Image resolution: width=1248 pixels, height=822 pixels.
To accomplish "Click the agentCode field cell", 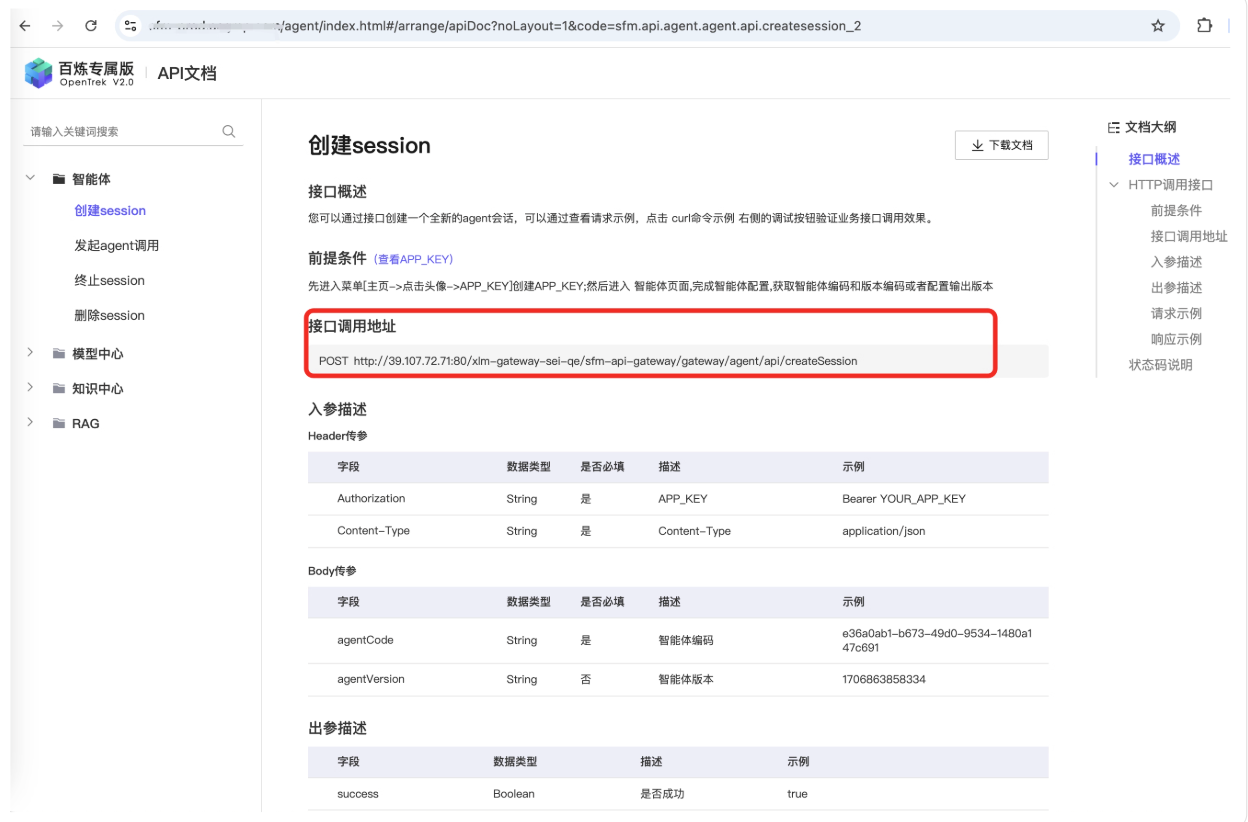I will coord(365,640).
